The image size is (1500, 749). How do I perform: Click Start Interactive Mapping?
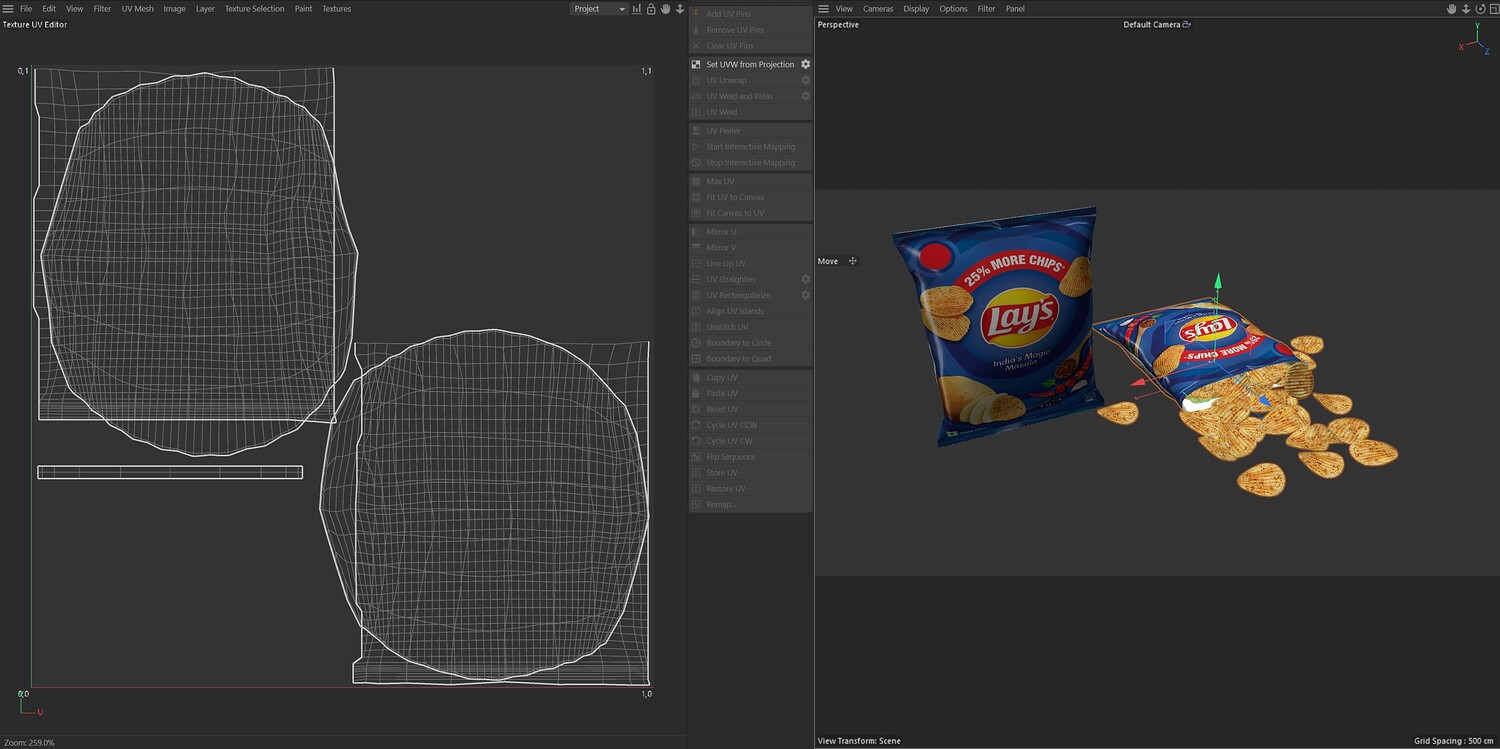coord(750,147)
